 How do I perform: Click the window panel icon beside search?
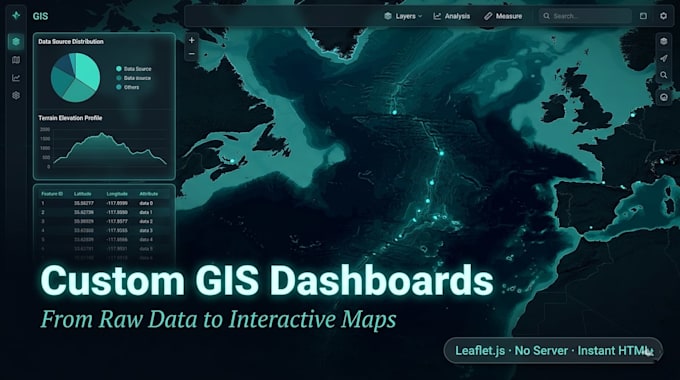pos(643,16)
